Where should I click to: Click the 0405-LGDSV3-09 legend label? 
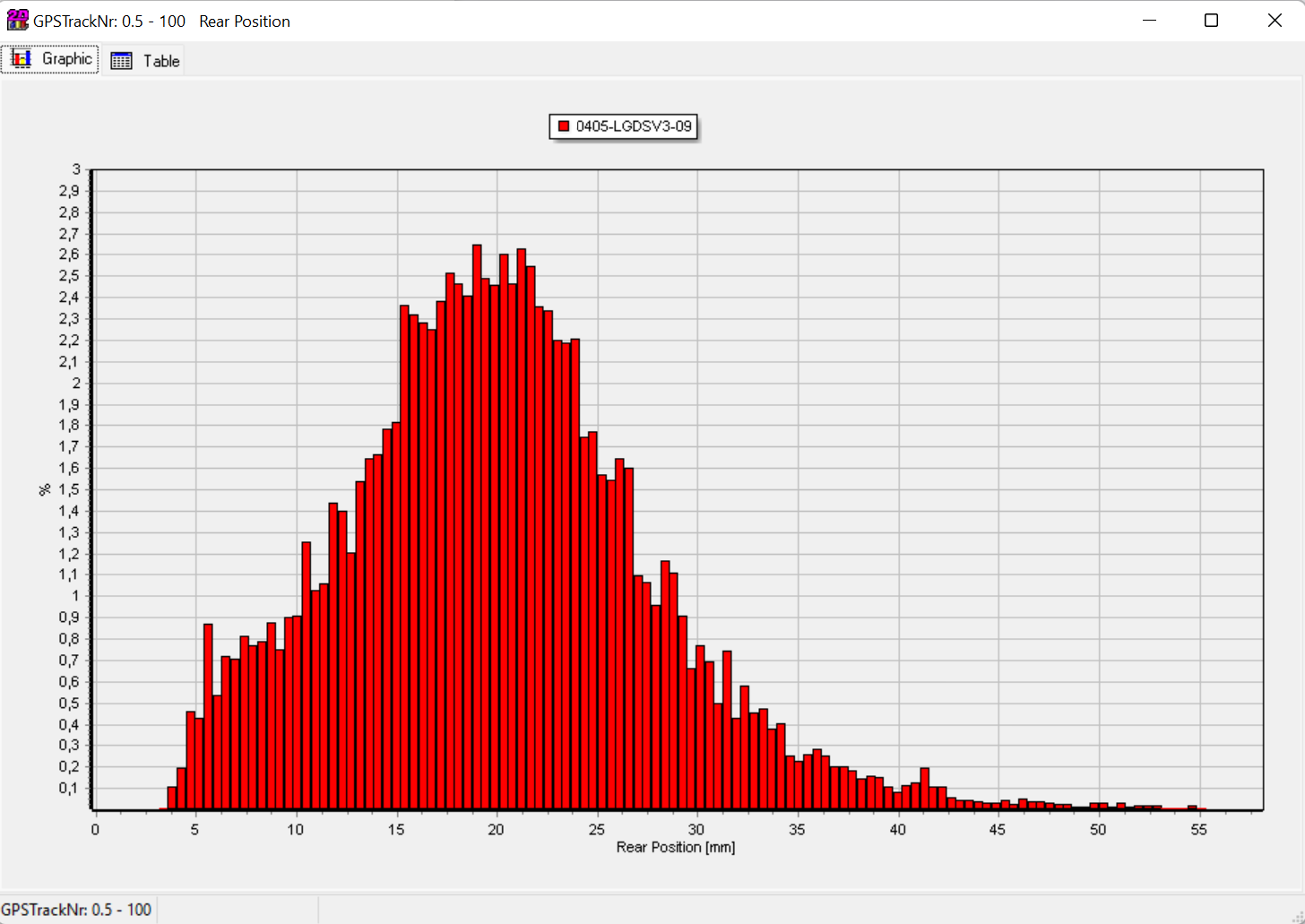tap(634, 126)
